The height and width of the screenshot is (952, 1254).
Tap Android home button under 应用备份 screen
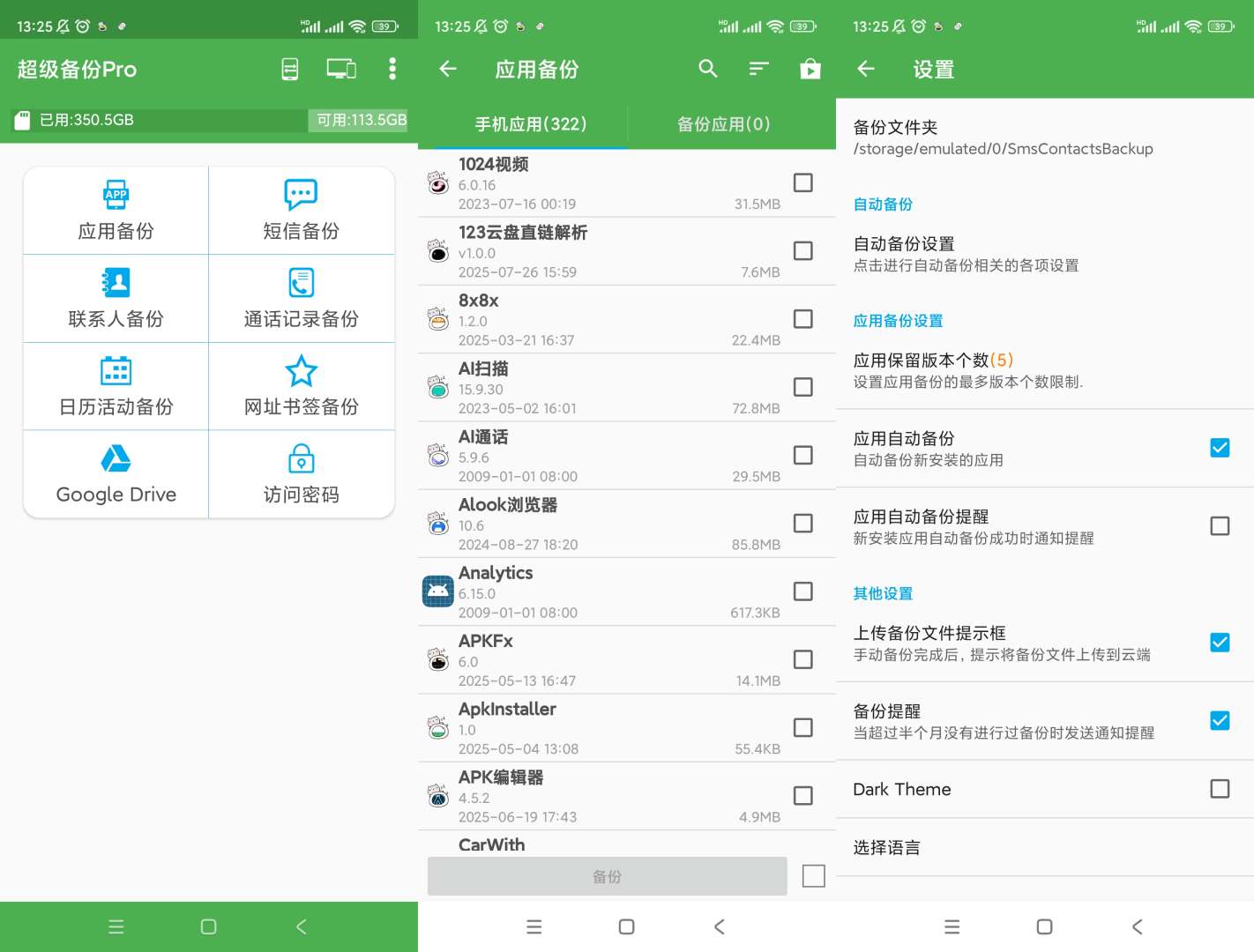click(627, 926)
